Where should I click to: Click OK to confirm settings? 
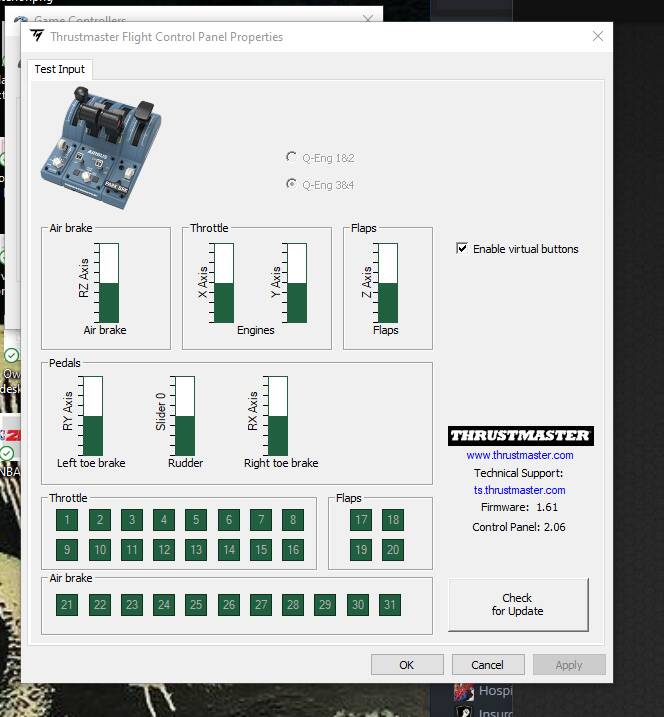click(406, 665)
